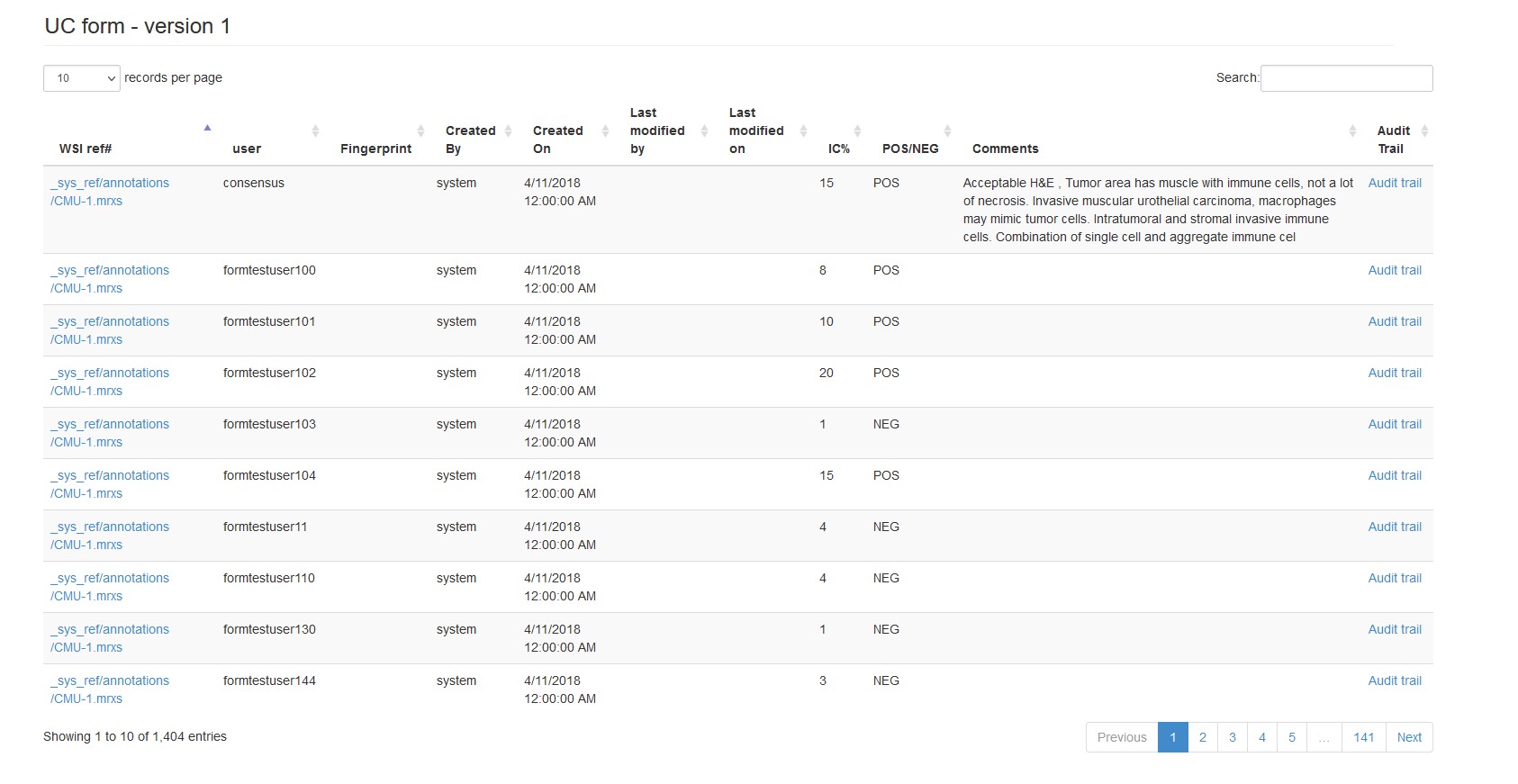The image size is (1518, 784).
Task: Sort by the Fingerprint column icon
Action: (x=420, y=131)
